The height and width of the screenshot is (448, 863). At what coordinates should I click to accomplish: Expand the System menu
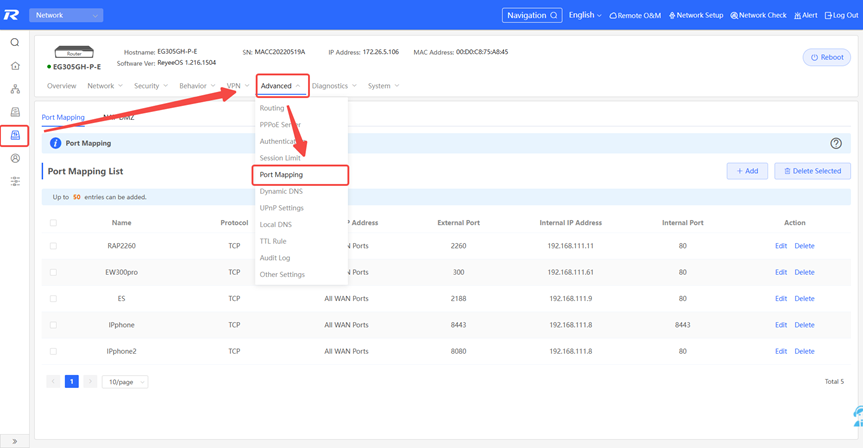[x=384, y=86]
